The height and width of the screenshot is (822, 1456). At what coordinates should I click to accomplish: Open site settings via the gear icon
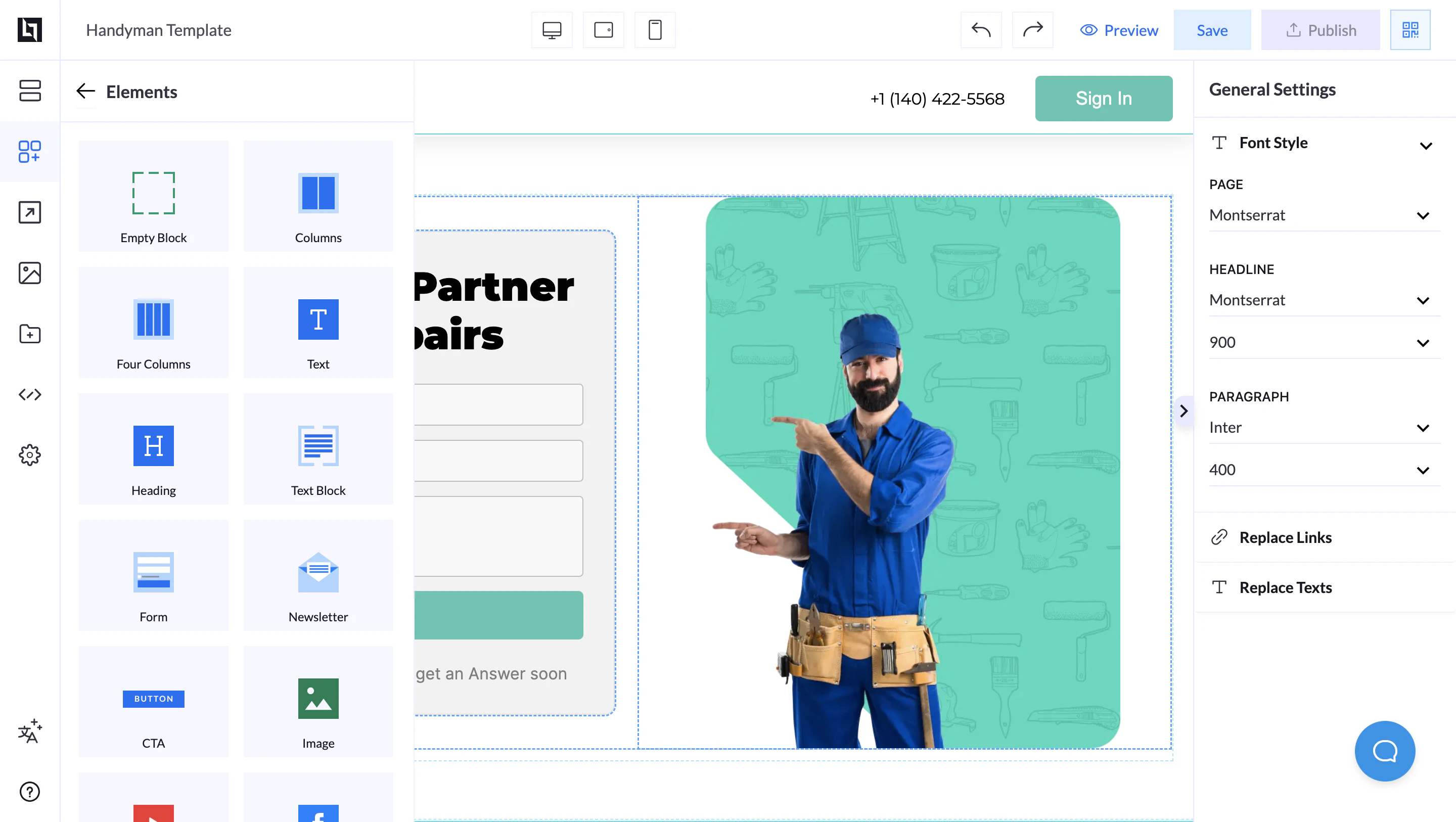point(29,455)
